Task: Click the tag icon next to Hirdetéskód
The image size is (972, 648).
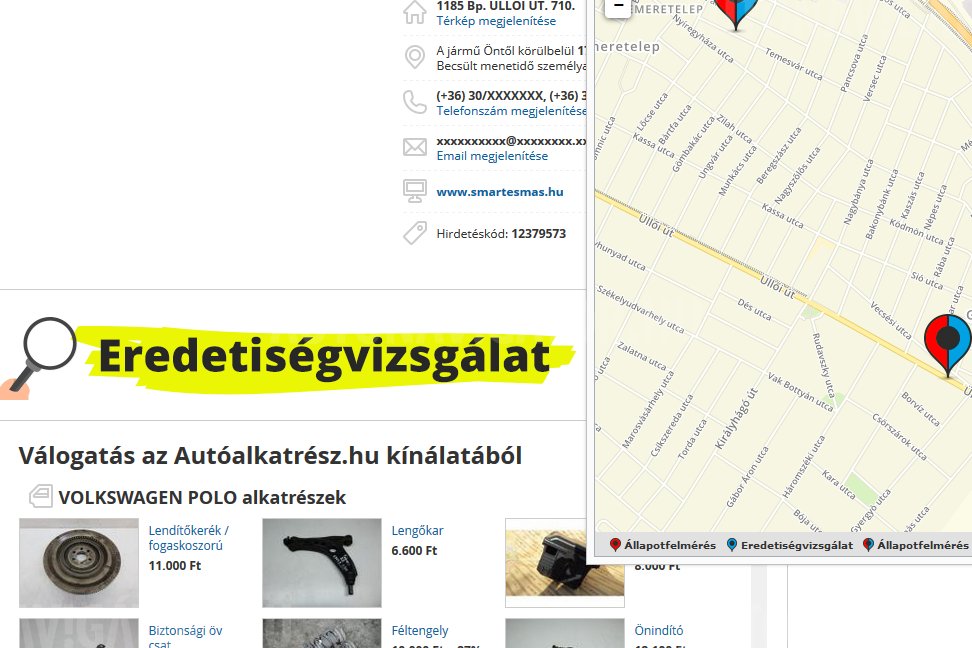Action: (x=414, y=233)
